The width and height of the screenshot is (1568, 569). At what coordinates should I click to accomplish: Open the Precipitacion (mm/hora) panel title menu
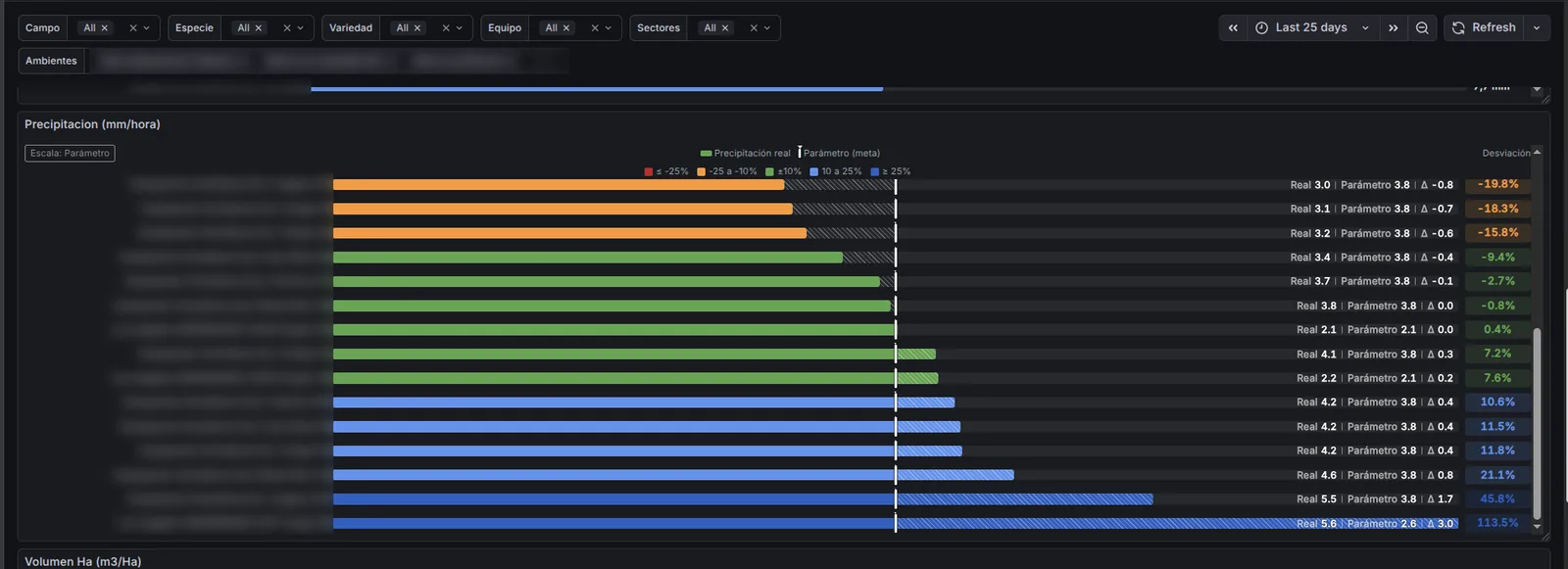pos(92,124)
